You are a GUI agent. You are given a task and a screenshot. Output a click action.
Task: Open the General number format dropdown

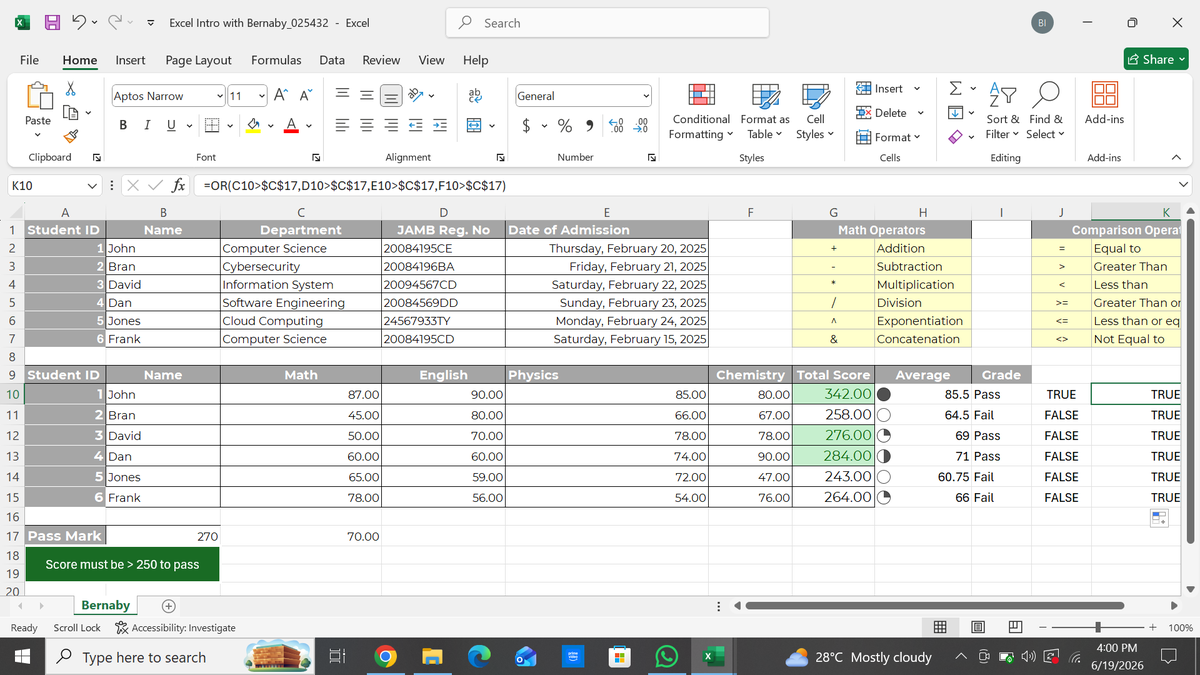pyautogui.click(x=646, y=96)
